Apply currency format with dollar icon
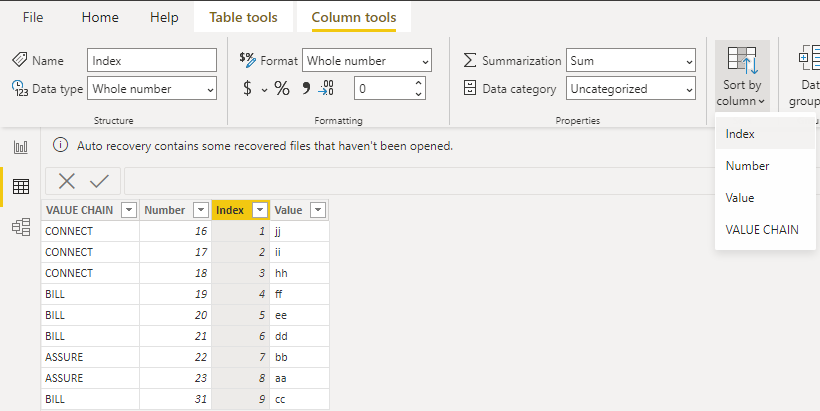This screenshot has width=820, height=411. [x=247, y=88]
